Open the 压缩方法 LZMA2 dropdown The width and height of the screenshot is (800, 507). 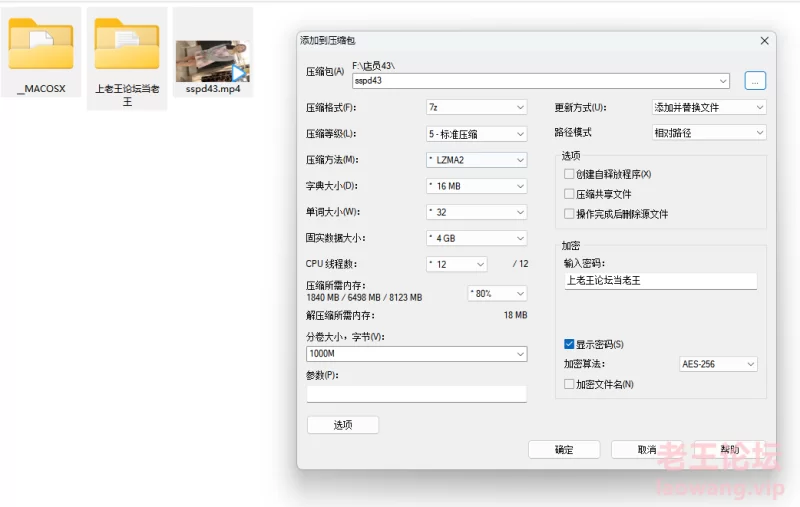coord(476,159)
